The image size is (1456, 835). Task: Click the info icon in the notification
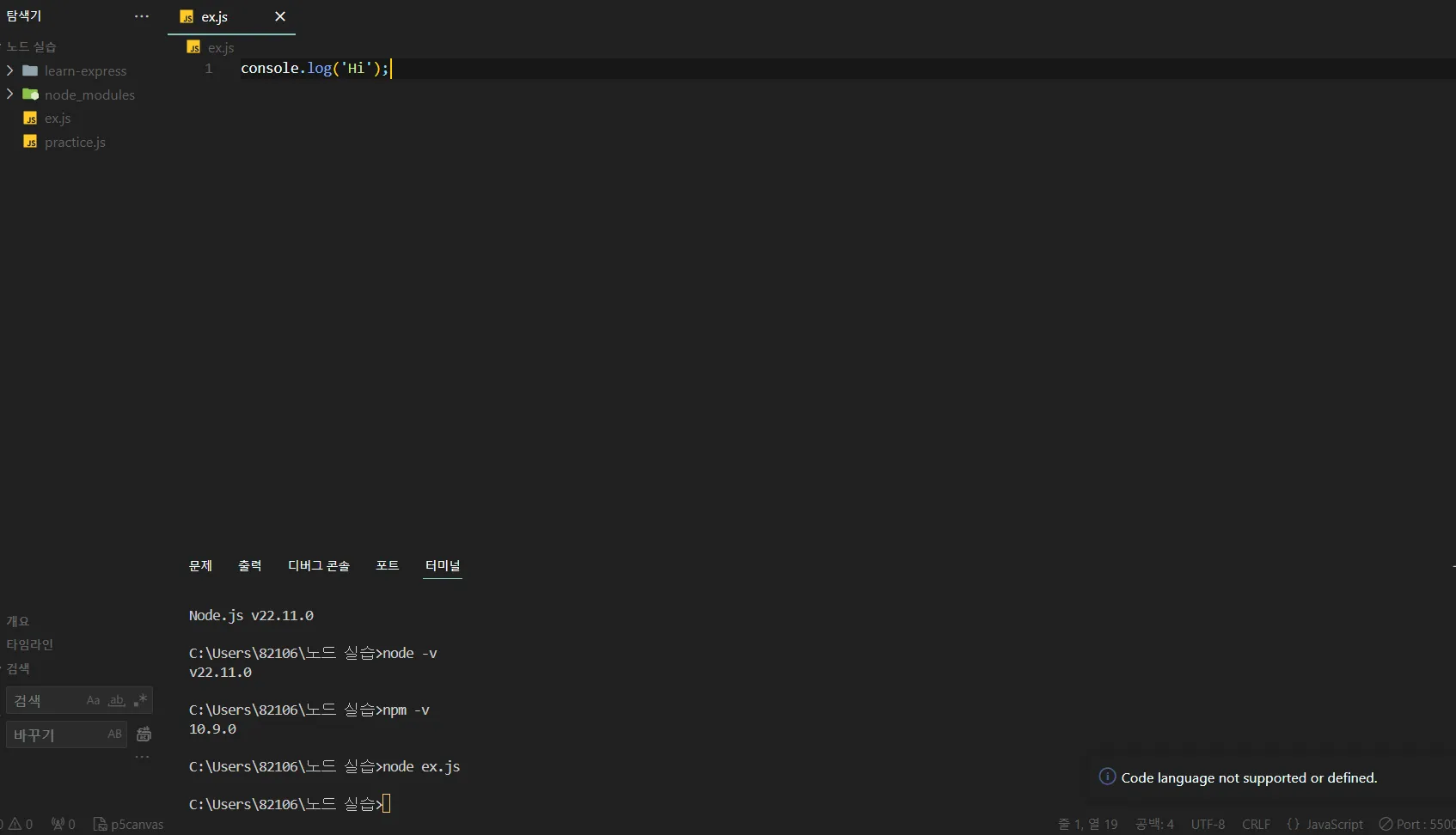pos(1107,777)
